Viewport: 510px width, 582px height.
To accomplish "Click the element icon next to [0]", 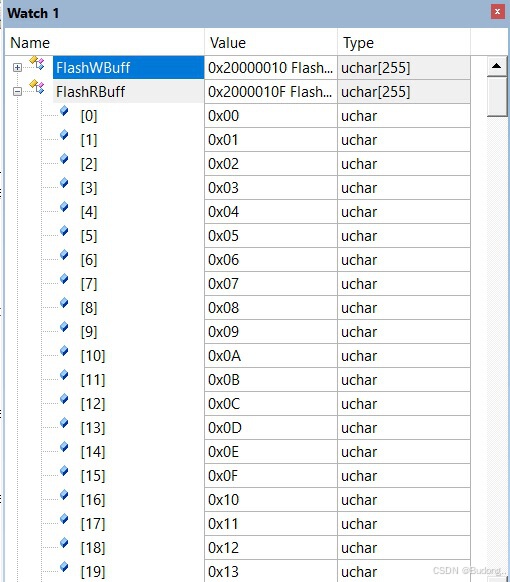I will 64,111.
